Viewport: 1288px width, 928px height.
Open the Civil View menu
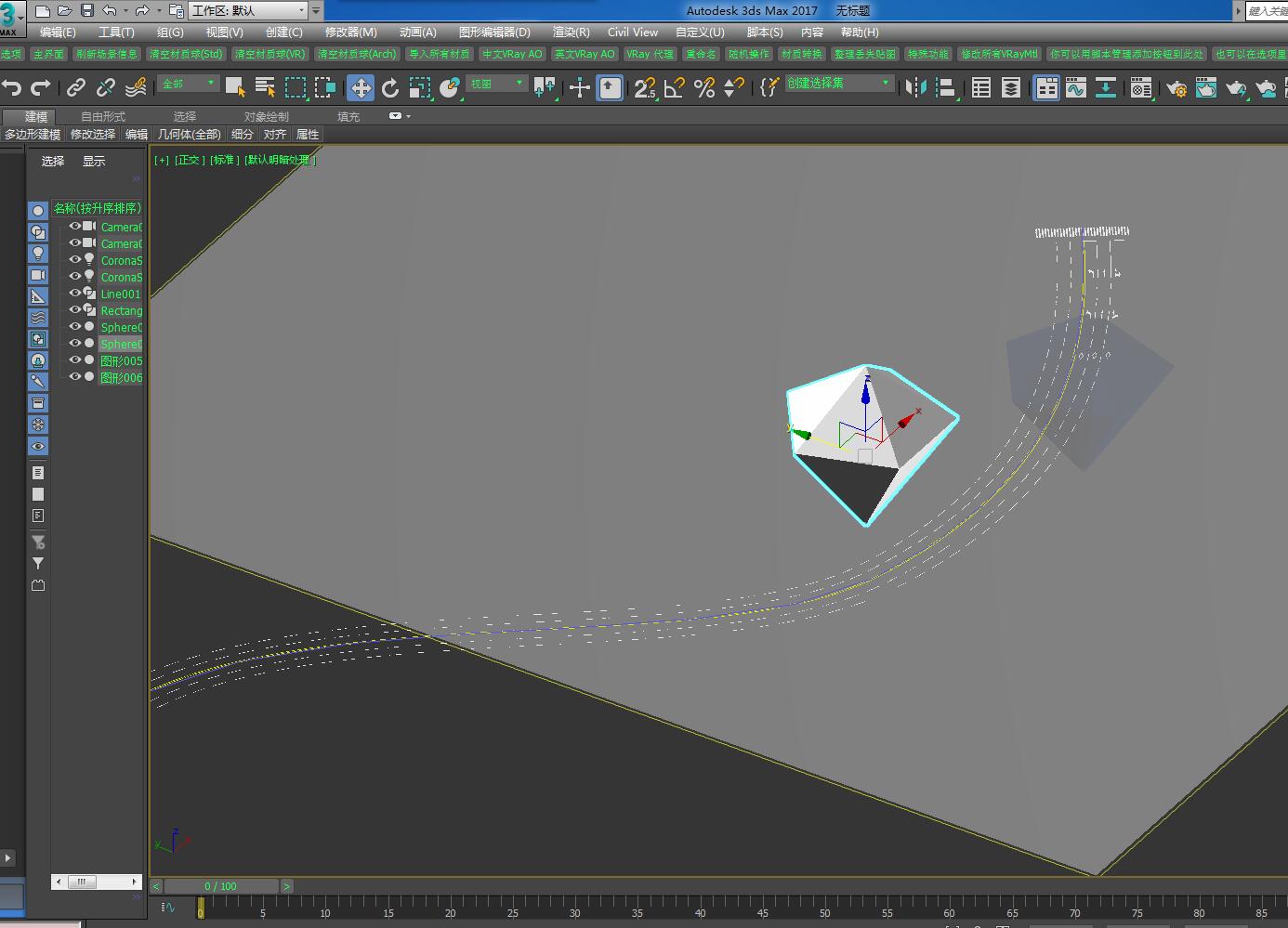coord(633,32)
